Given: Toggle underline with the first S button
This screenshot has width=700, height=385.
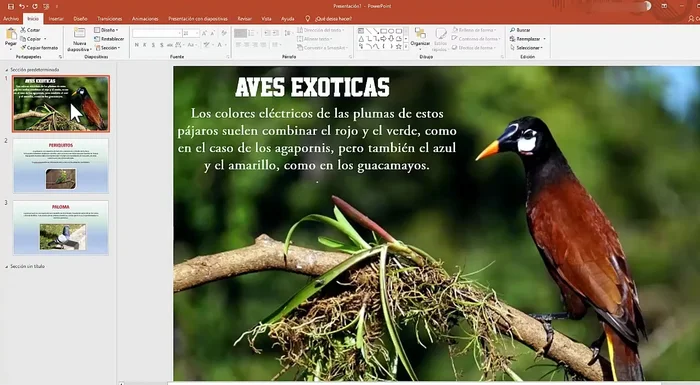Looking at the screenshot, I should point(153,45).
